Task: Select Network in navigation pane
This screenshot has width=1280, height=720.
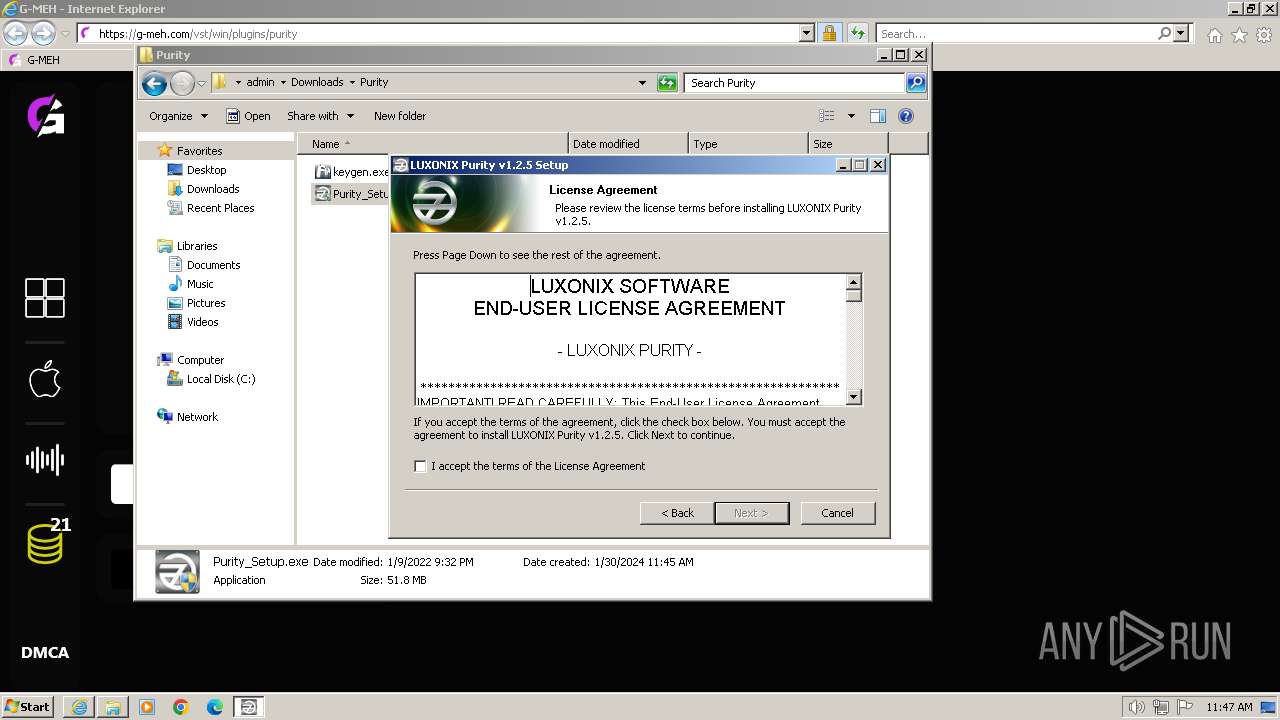Action: pyautogui.click(x=197, y=417)
